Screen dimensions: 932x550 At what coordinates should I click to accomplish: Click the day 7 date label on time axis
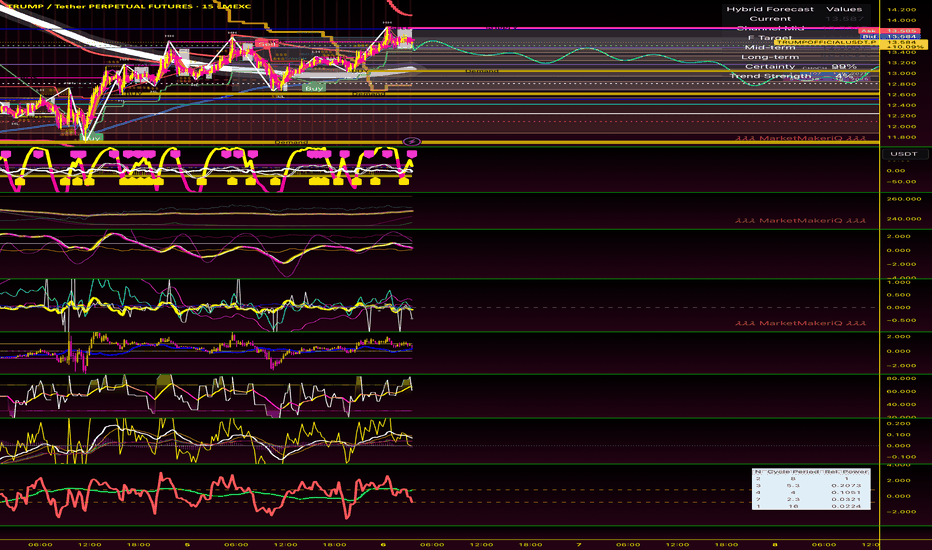pos(579,545)
